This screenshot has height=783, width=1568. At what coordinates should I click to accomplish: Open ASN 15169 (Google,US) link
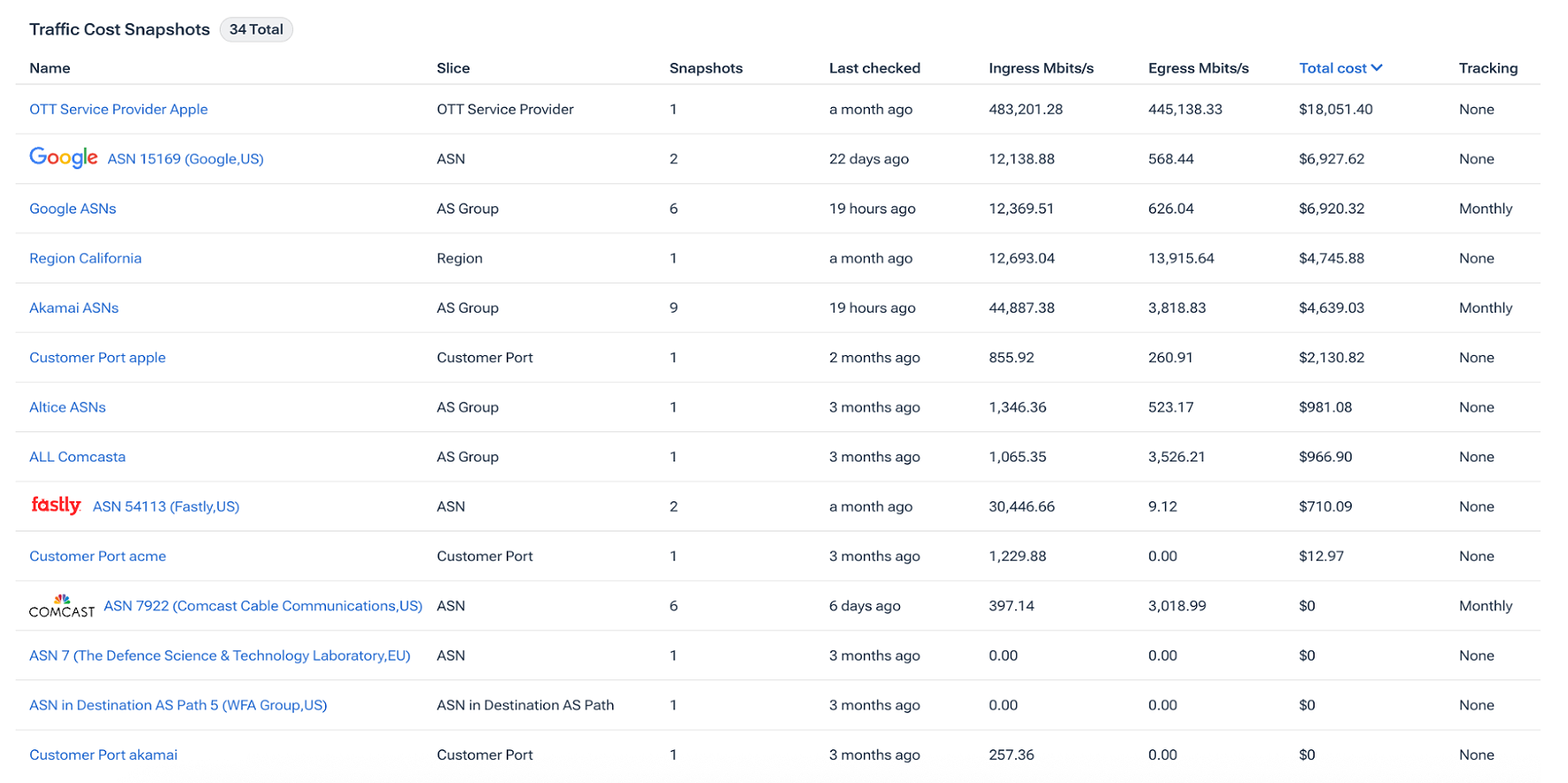pos(185,159)
